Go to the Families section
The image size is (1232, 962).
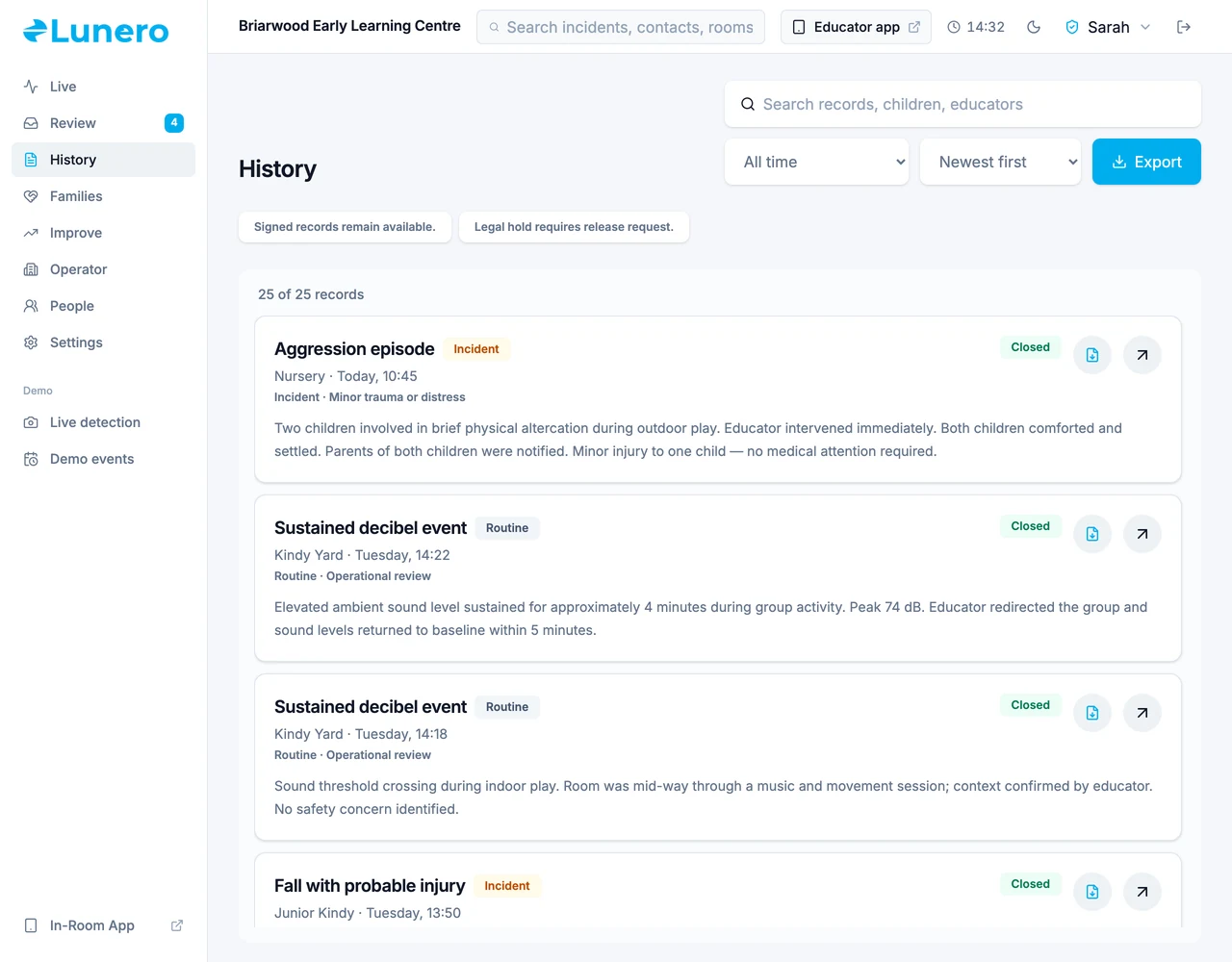[x=103, y=196]
